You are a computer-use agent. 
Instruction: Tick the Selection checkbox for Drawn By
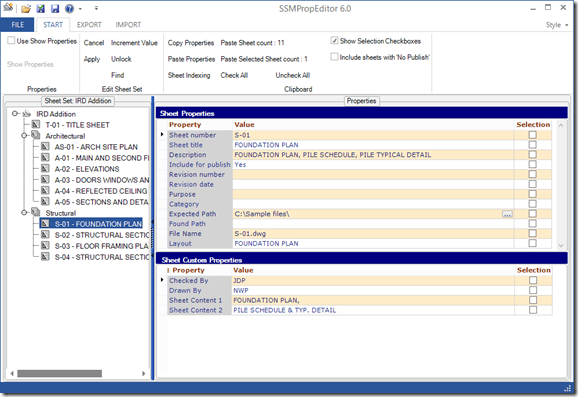533,290
